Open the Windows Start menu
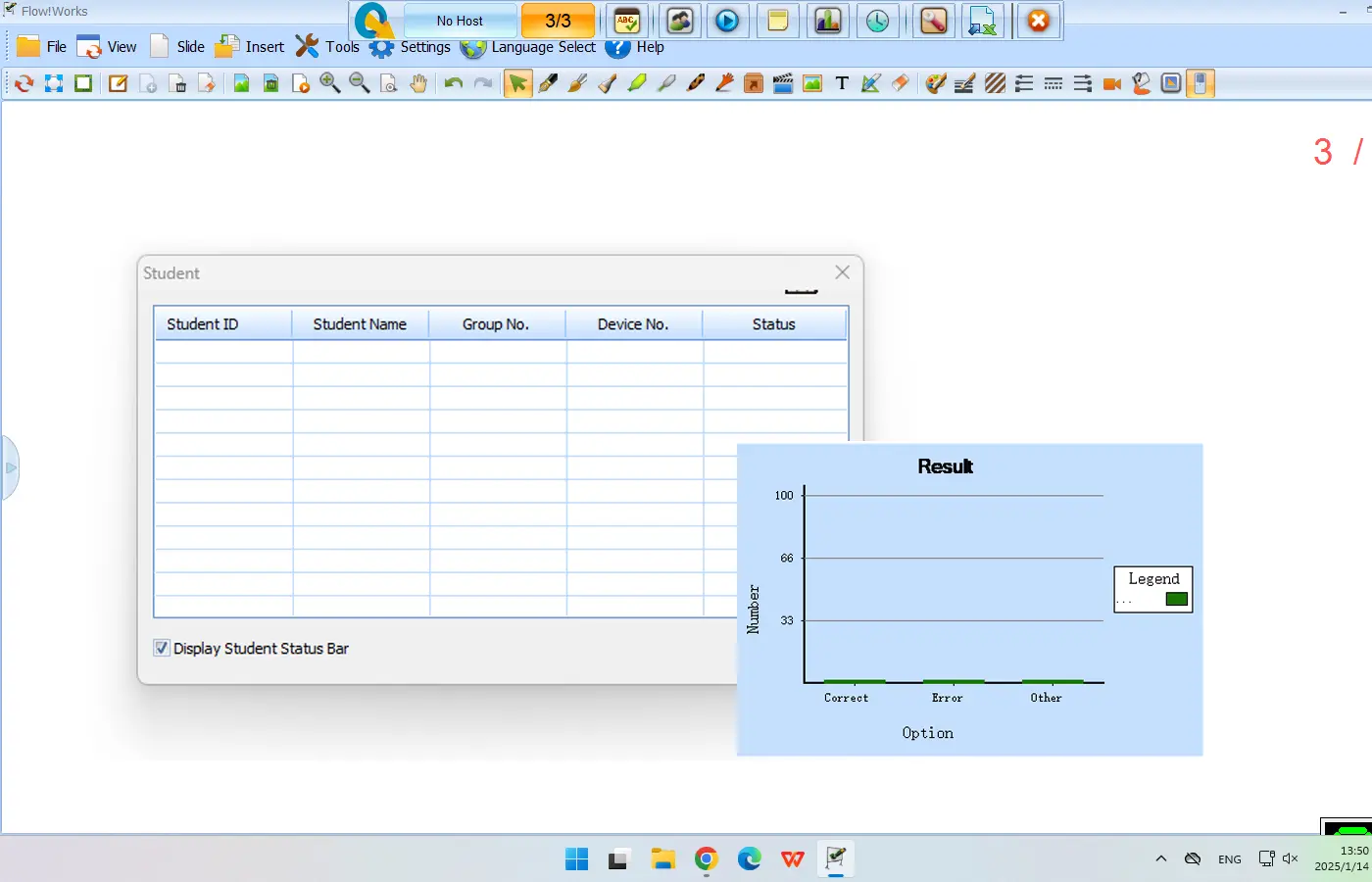 pos(577,859)
